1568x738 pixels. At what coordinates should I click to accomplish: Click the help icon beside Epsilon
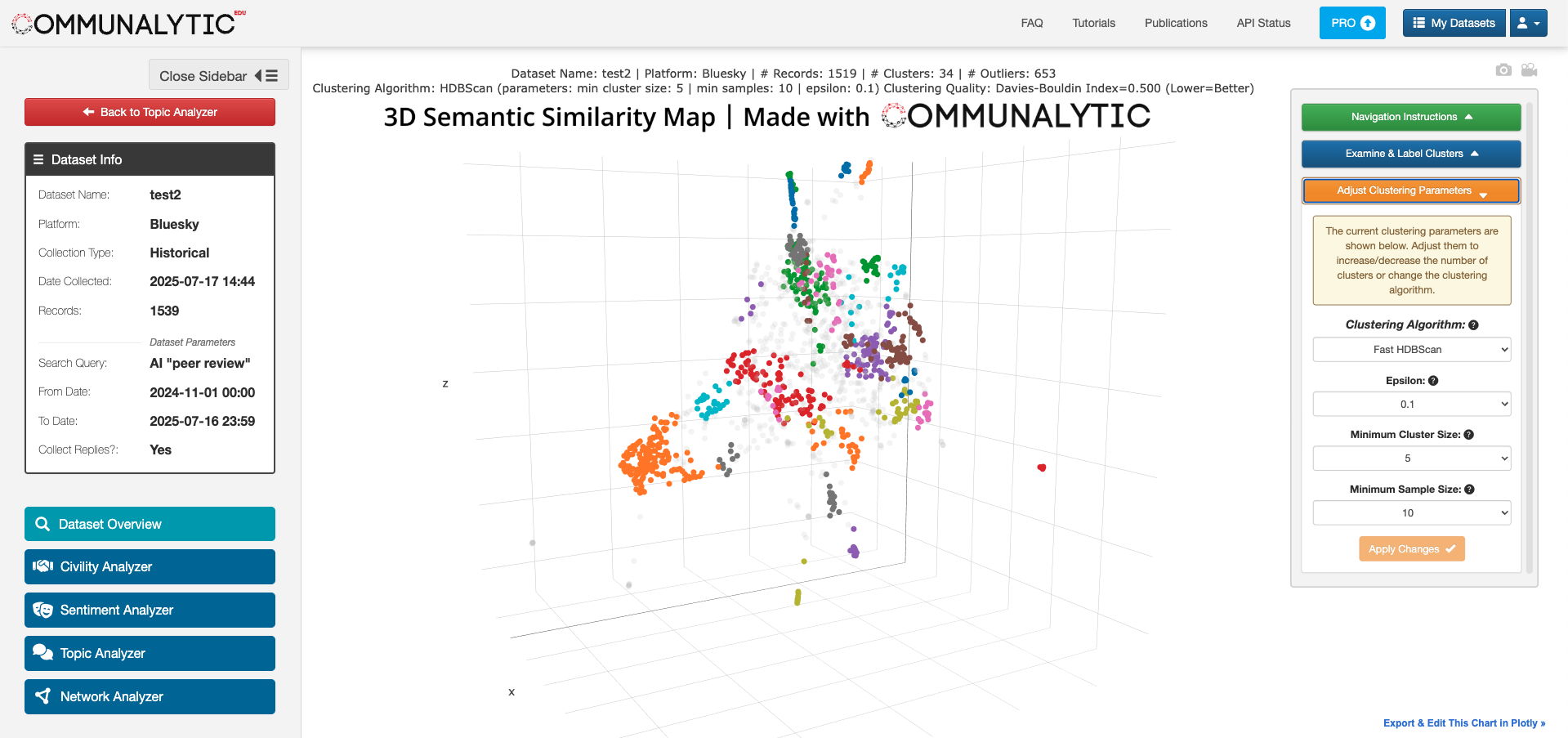1433,381
